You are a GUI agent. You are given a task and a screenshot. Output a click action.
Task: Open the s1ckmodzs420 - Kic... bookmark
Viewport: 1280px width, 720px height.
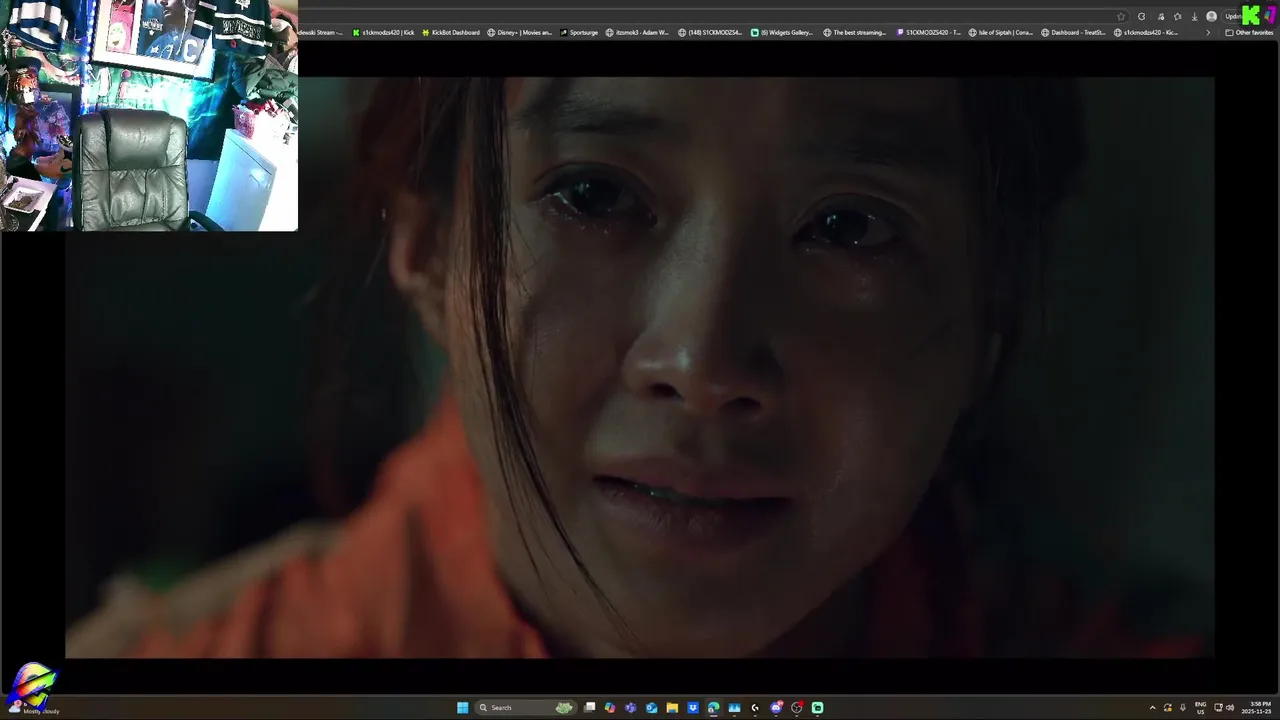[x=1146, y=32]
